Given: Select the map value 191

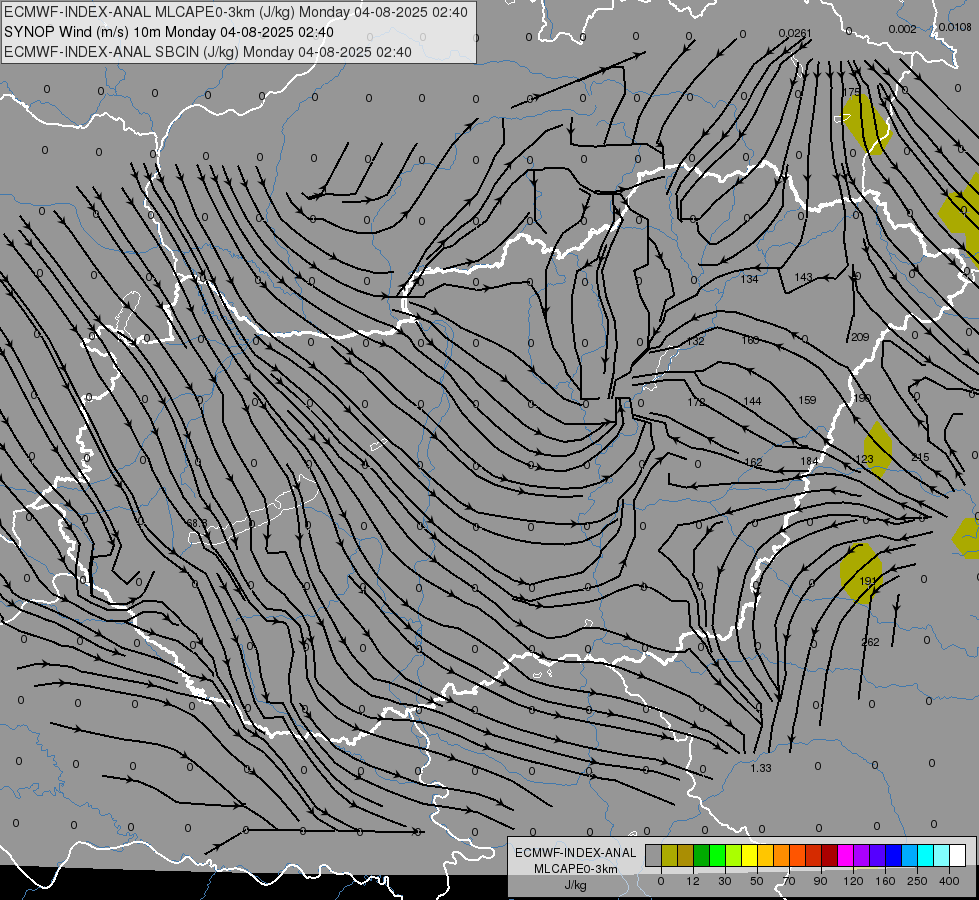Looking at the screenshot, I should tap(868, 581).
